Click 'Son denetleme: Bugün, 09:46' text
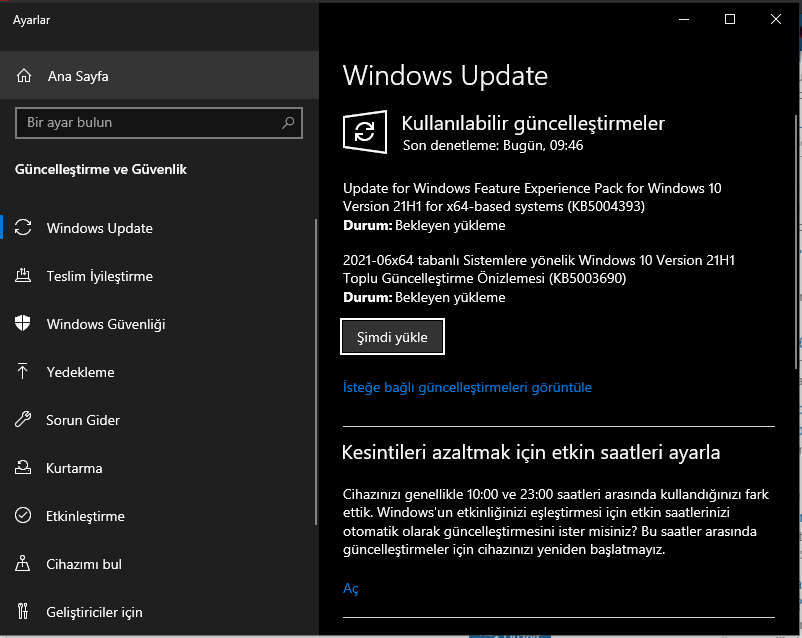Screen dimensions: 802x638 (x=493, y=145)
